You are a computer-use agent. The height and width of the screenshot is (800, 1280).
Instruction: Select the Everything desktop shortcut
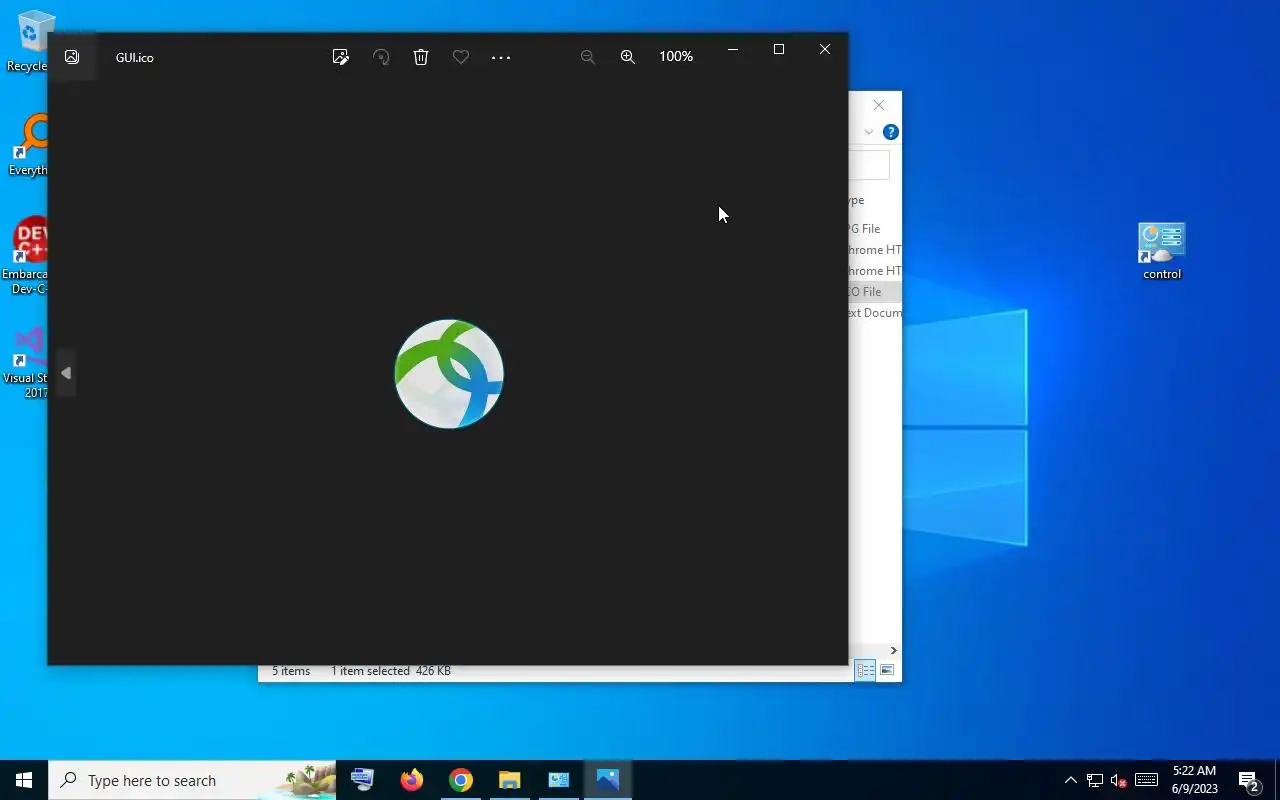coord(30,146)
